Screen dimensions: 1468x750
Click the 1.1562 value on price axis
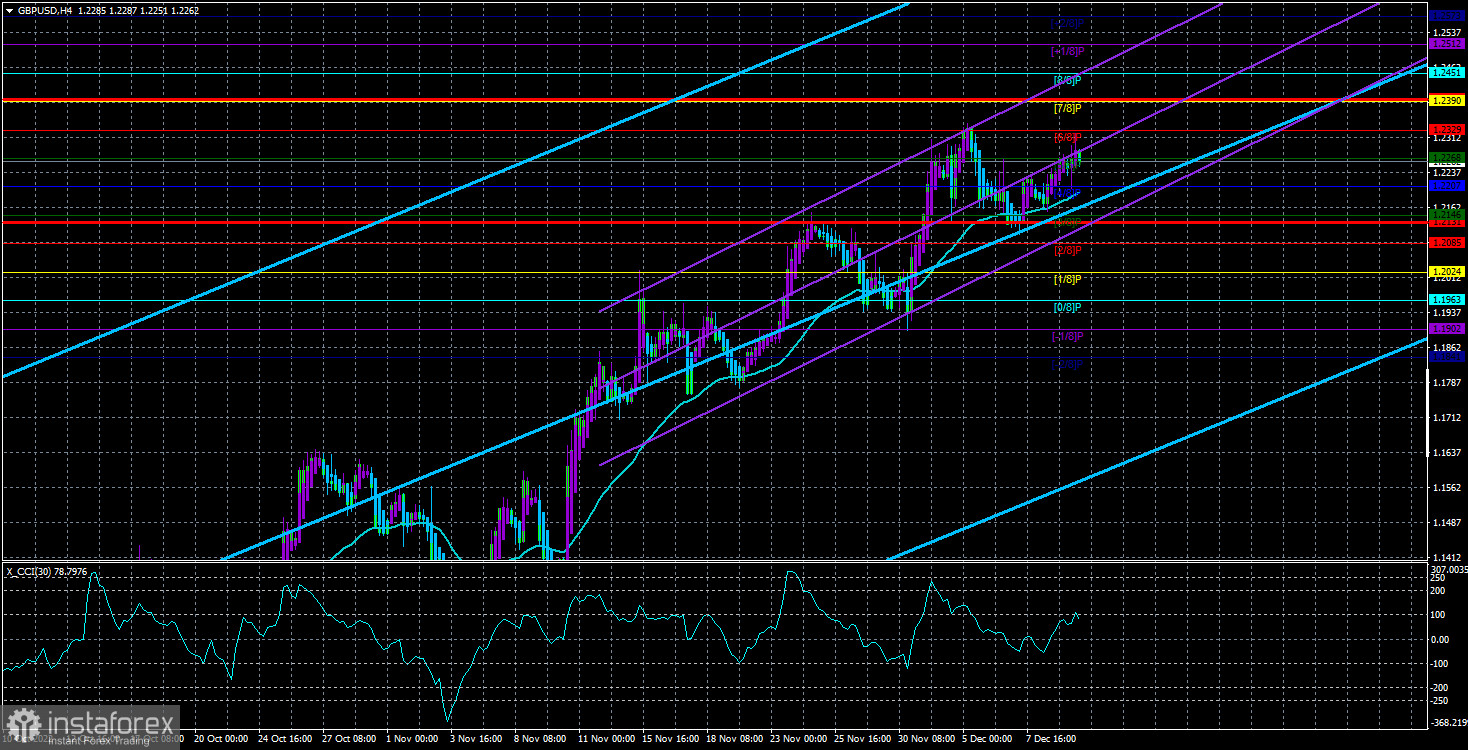[1447, 487]
